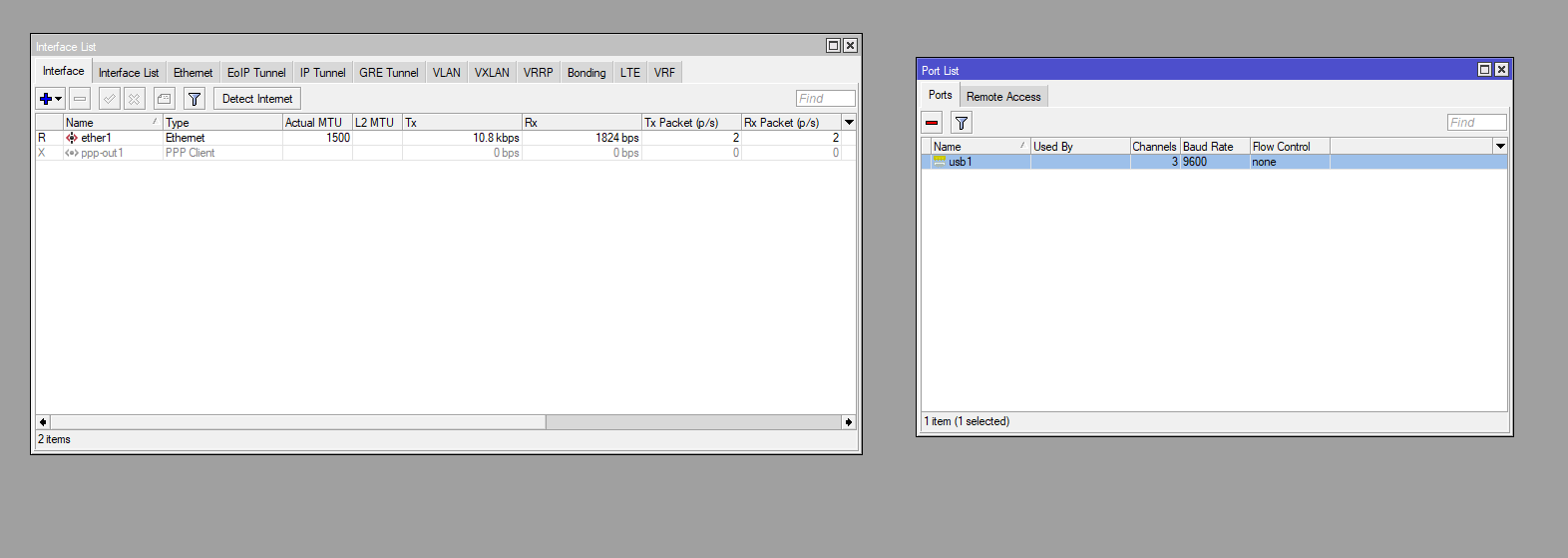Sort by Name column in Port List

pos(980,146)
